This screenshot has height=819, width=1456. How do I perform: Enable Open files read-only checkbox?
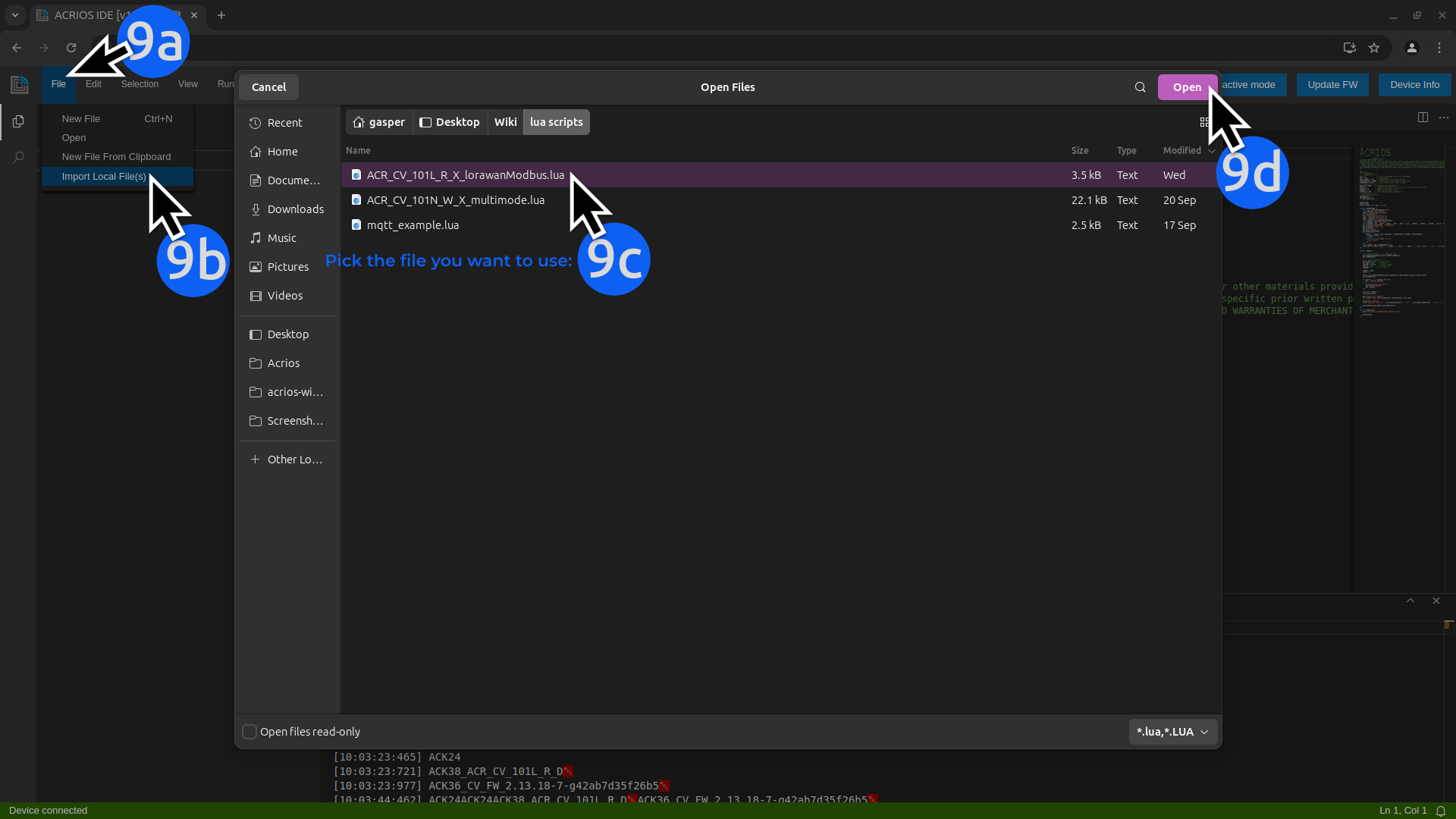[249, 732]
